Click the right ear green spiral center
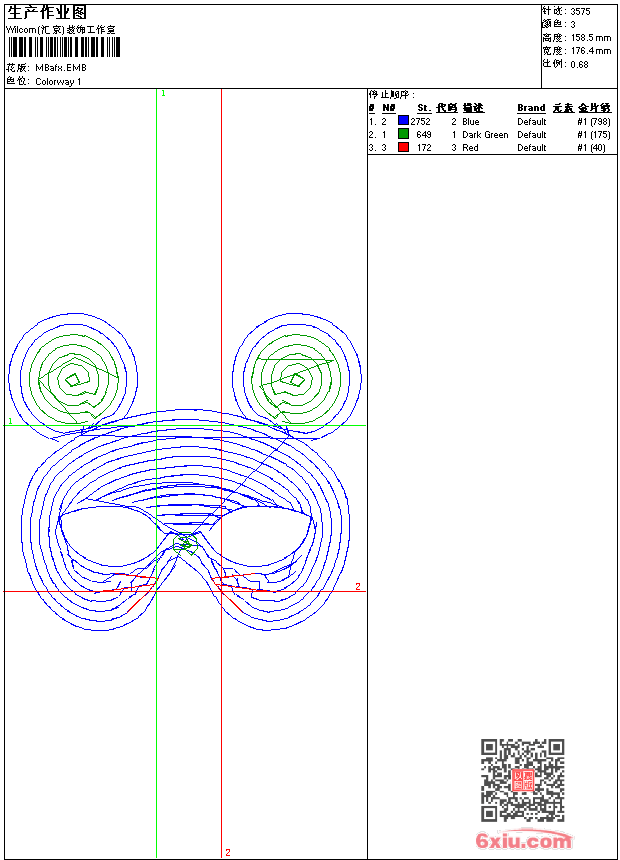The image size is (620, 860). coord(296,379)
